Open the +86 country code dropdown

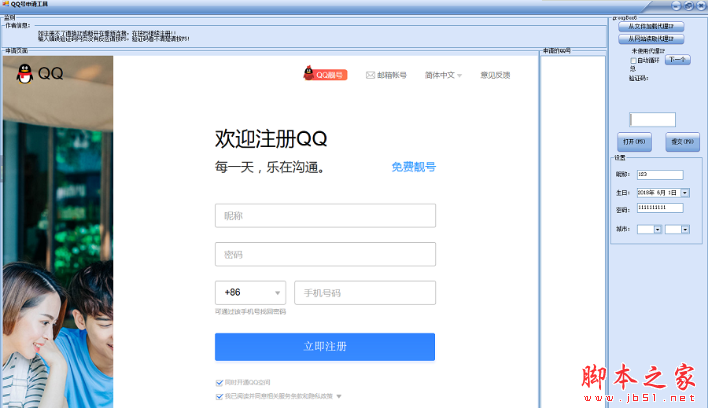click(x=250, y=293)
